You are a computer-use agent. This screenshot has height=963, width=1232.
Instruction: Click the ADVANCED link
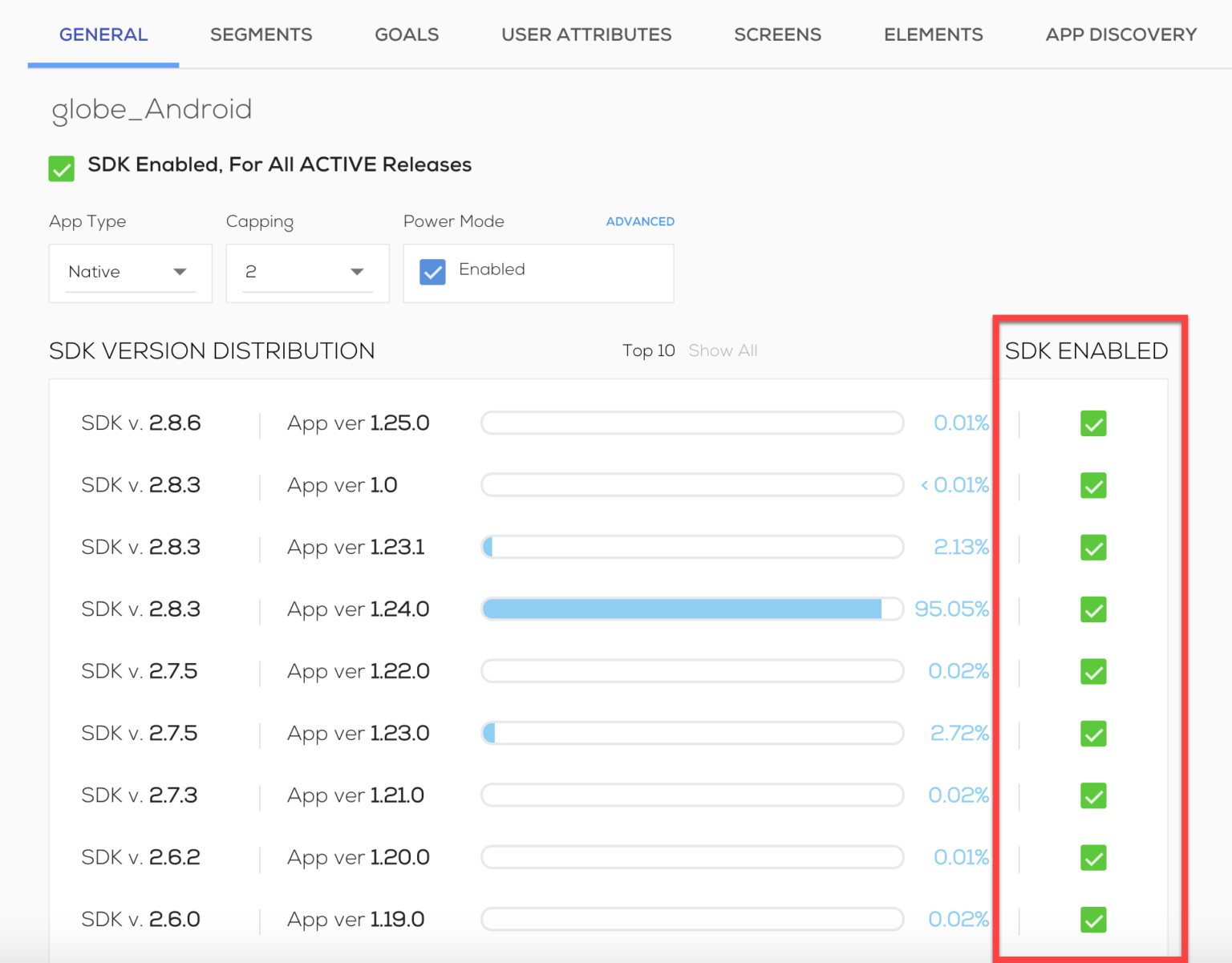click(x=640, y=221)
